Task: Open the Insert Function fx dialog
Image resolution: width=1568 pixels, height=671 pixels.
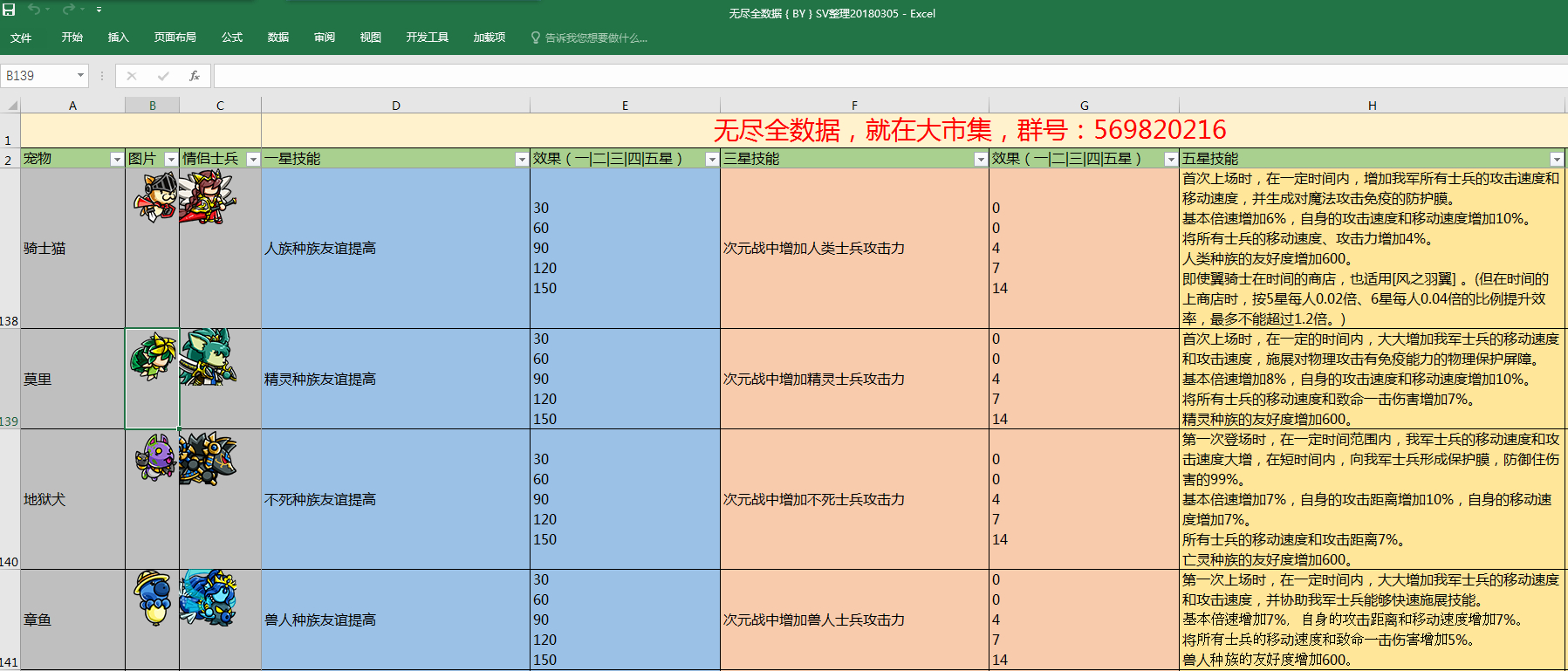Action: coord(195,76)
